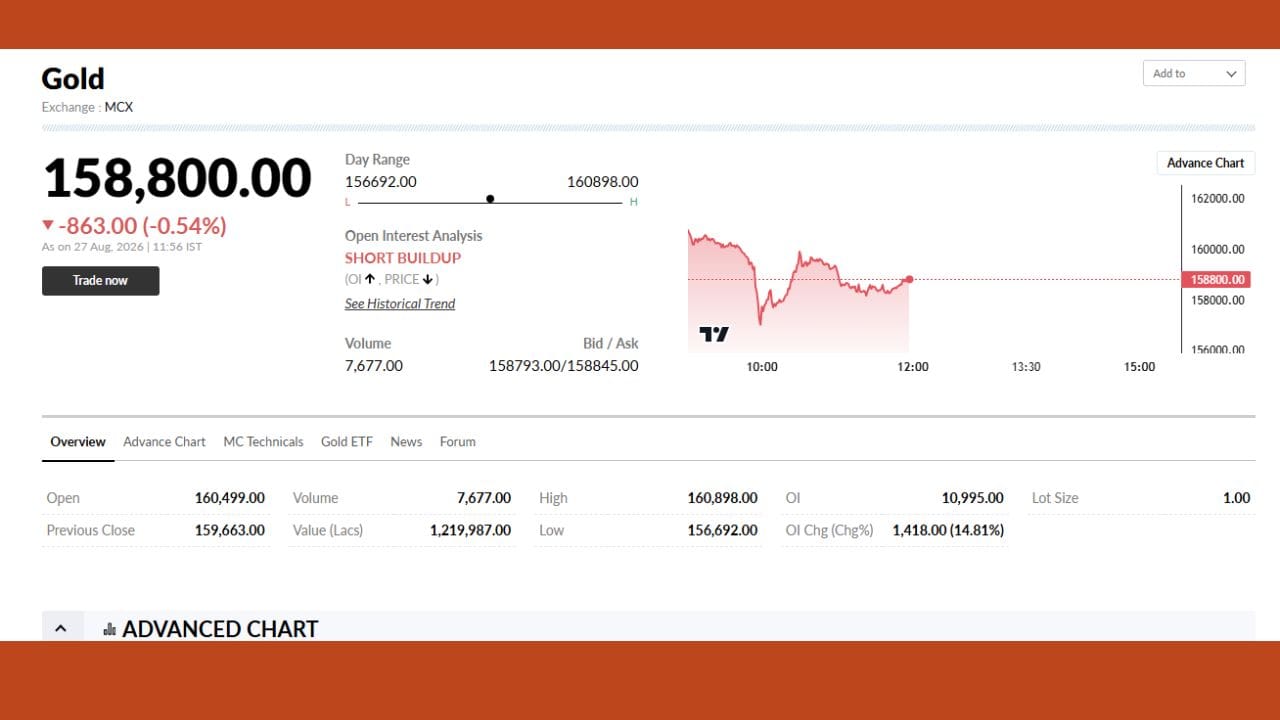This screenshot has height=720, width=1280.
Task: Open the See Historical Trend link
Action: coord(400,304)
